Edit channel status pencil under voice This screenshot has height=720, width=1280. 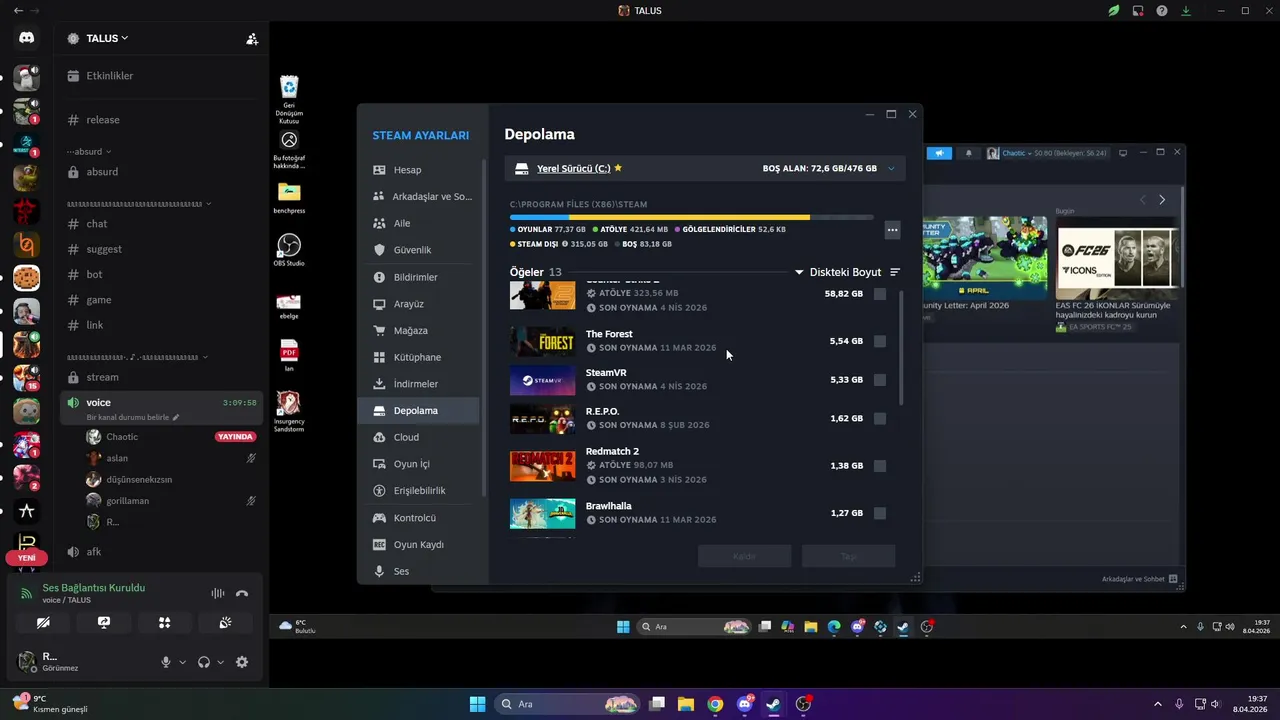point(176,417)
